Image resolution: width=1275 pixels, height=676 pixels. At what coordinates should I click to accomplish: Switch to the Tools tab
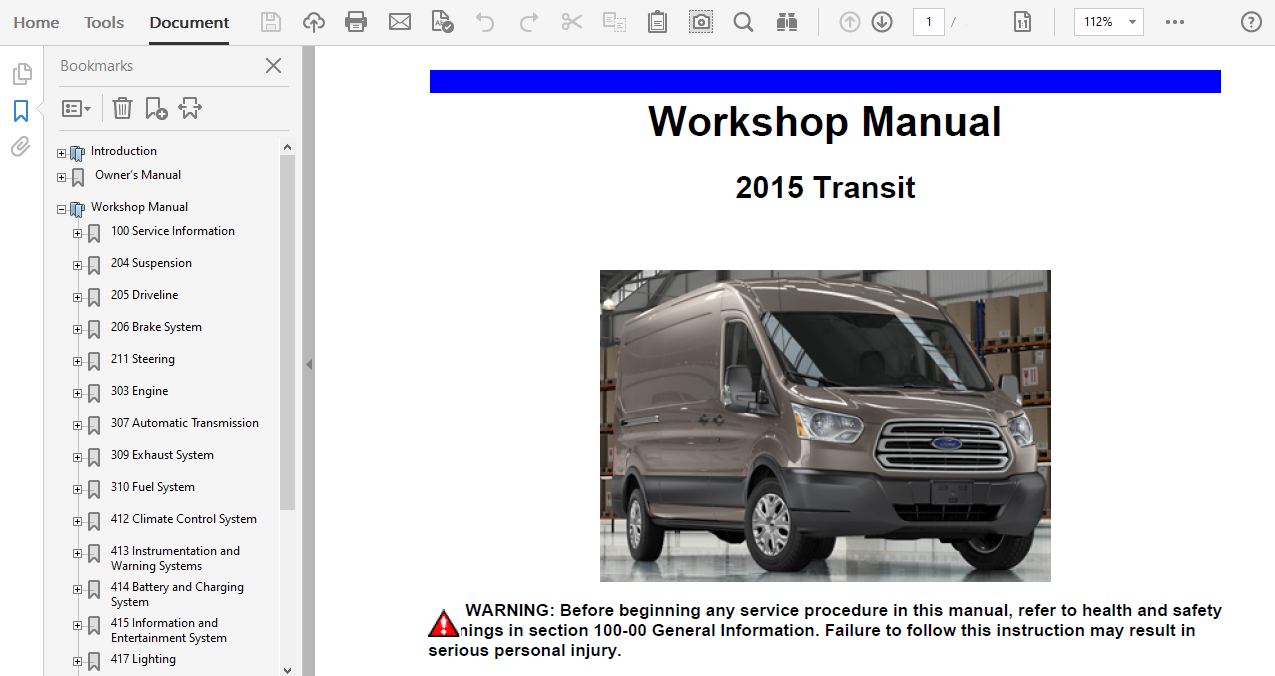point(104,22)
